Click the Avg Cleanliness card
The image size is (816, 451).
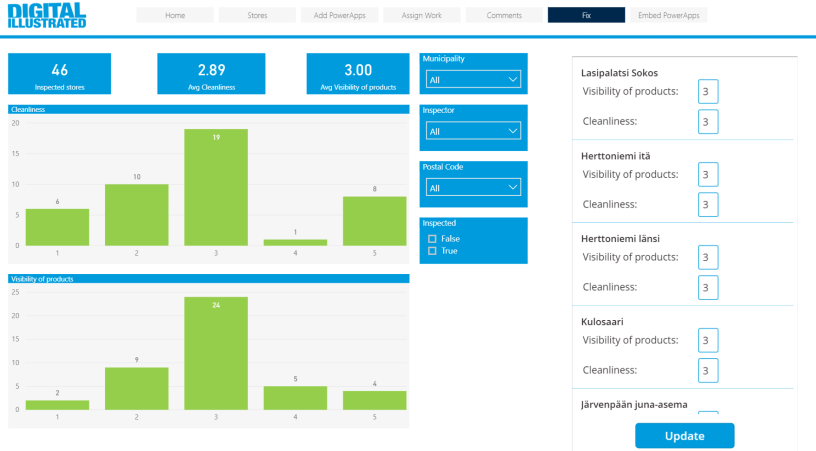(210, 73)
